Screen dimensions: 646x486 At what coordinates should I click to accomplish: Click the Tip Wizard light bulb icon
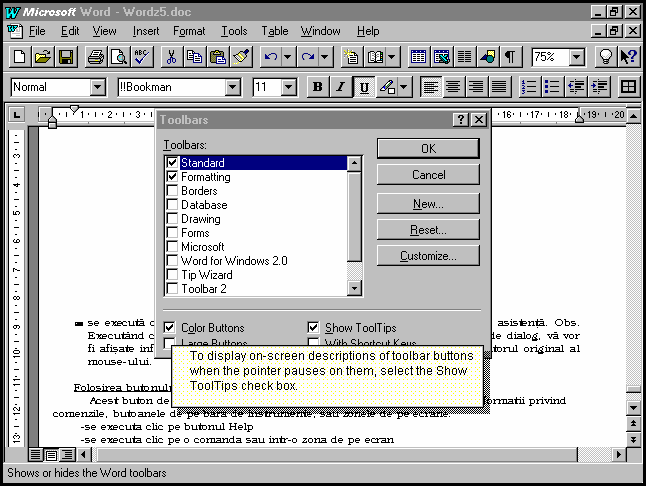click(606, 57)
